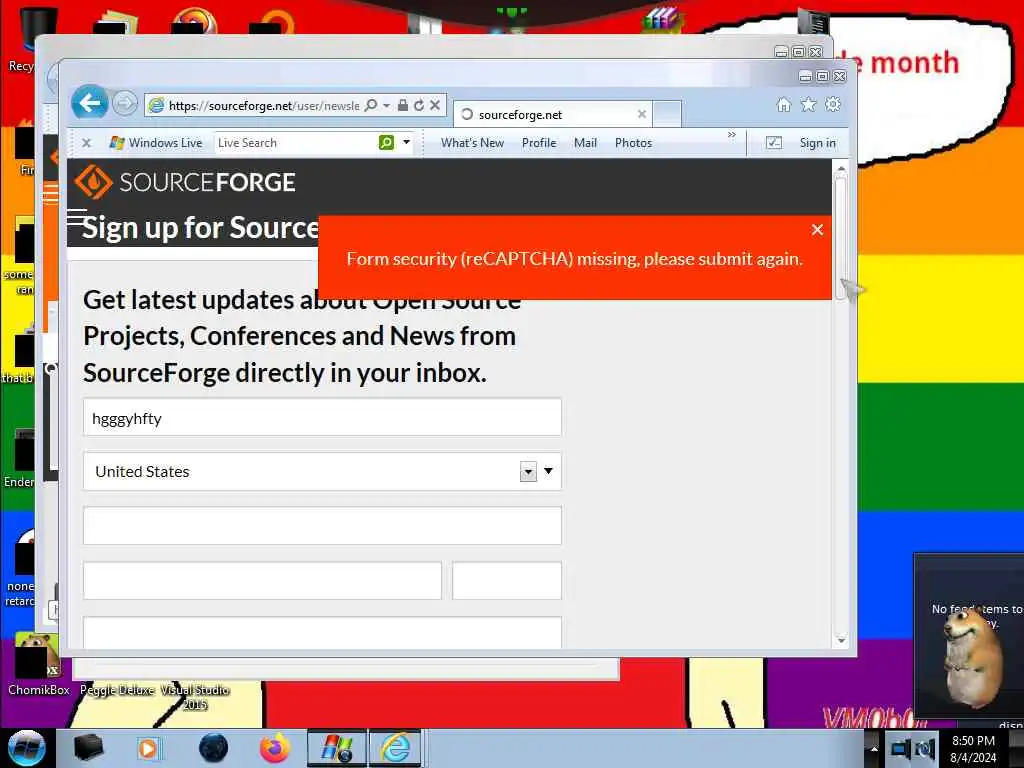Click Sign in on Windows Live toolbar
Image resolution: width=1024 pixels, height=768 pixels.
point(818,142)
